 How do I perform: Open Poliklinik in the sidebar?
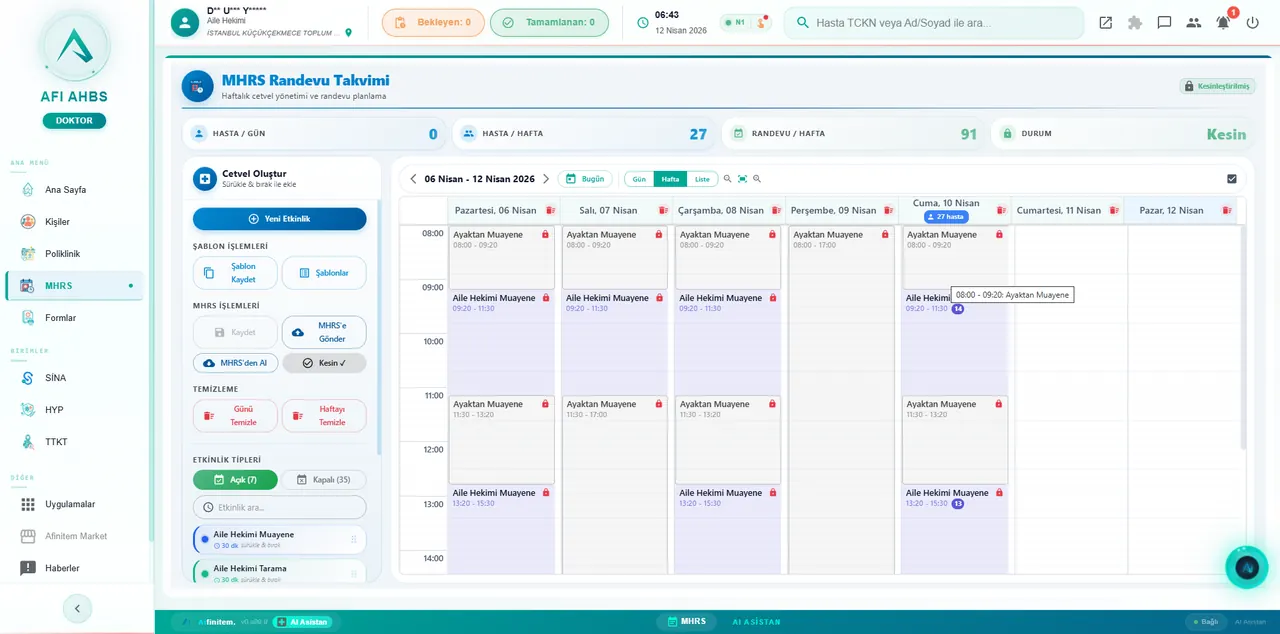coord(74,254)
